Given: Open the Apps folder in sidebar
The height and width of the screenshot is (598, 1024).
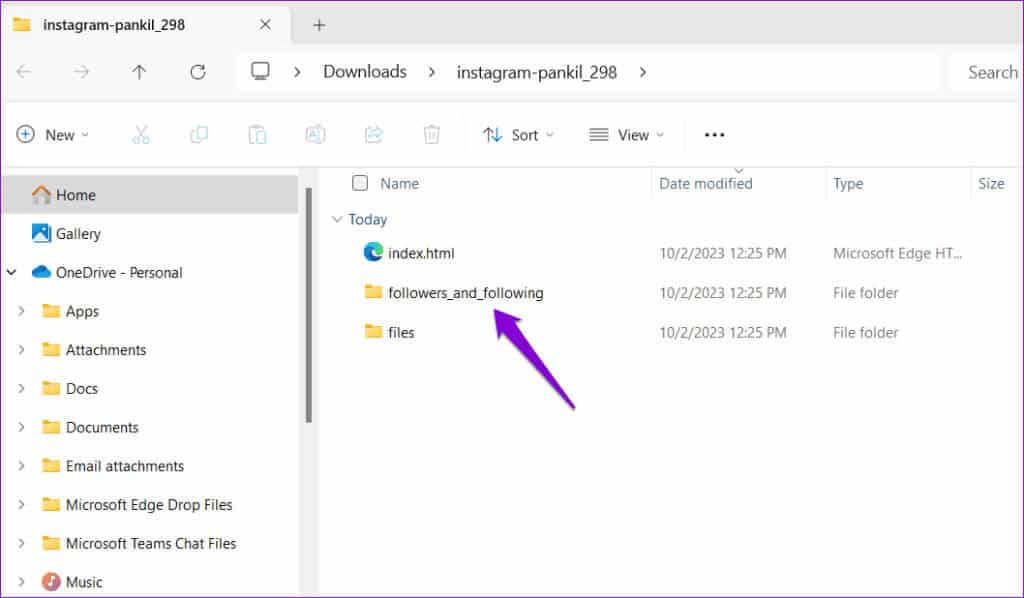Looking at the screenshot, I should click(82, 311).
